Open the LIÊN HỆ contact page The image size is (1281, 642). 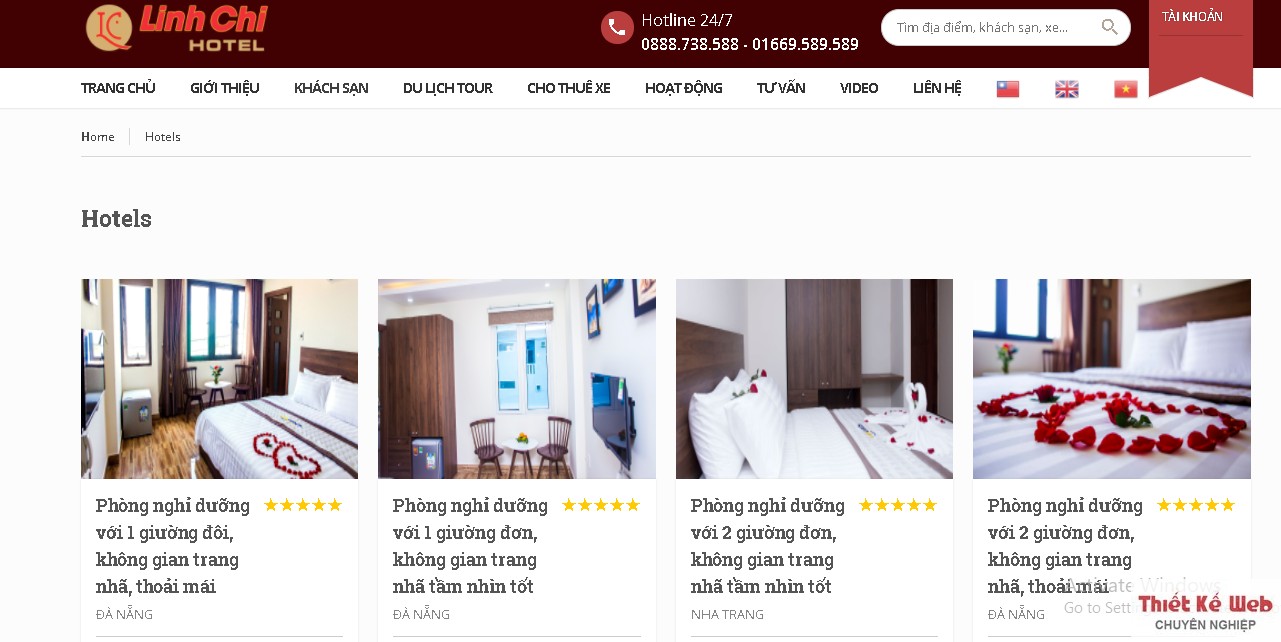937,88
